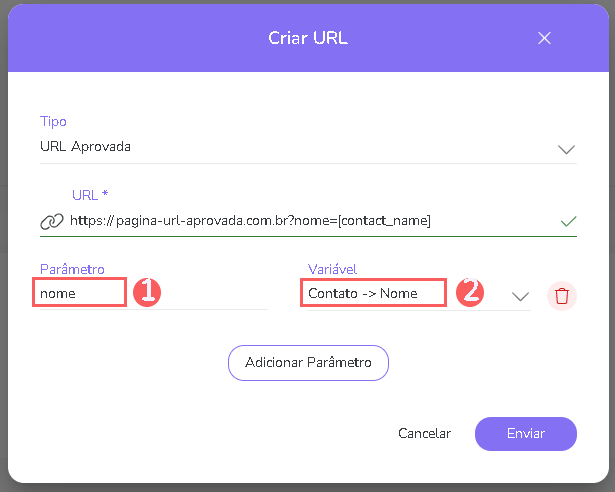
Task: Click the 'Parâmetro' field label
Action: (72, 269)
